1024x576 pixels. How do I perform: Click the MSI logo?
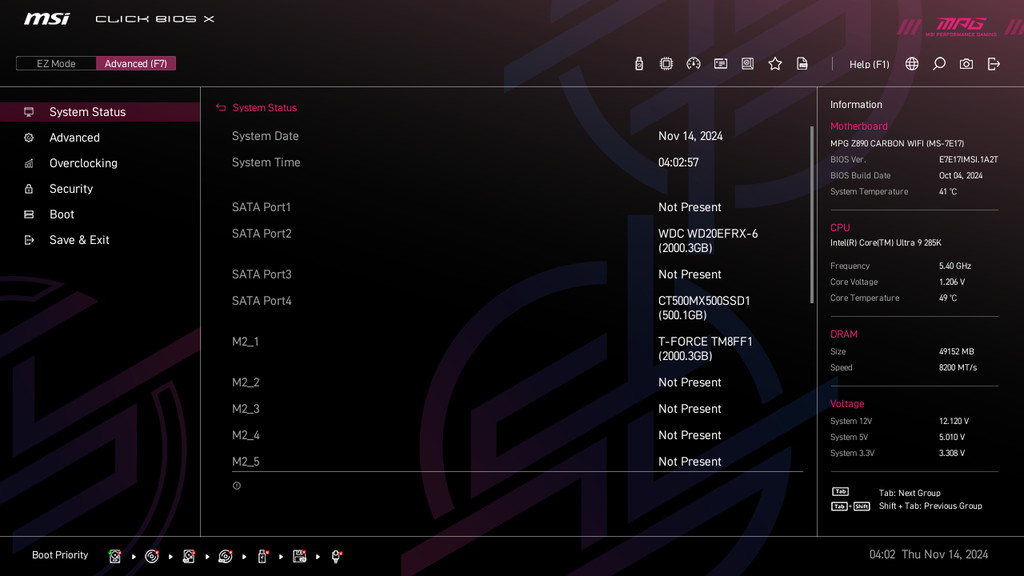[x=46, y=18]
